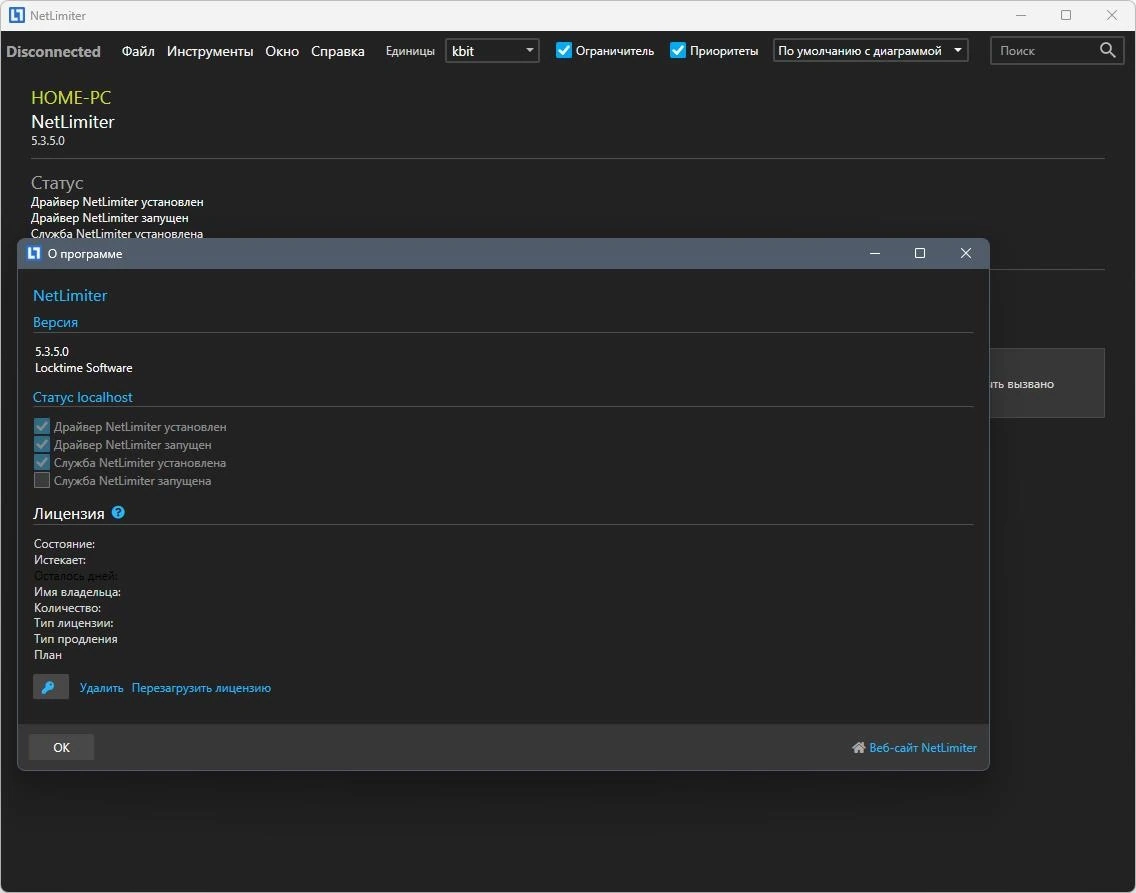Click the OK button
The width and height of the screenshot is (1136, 893).
tap(62, 747)
